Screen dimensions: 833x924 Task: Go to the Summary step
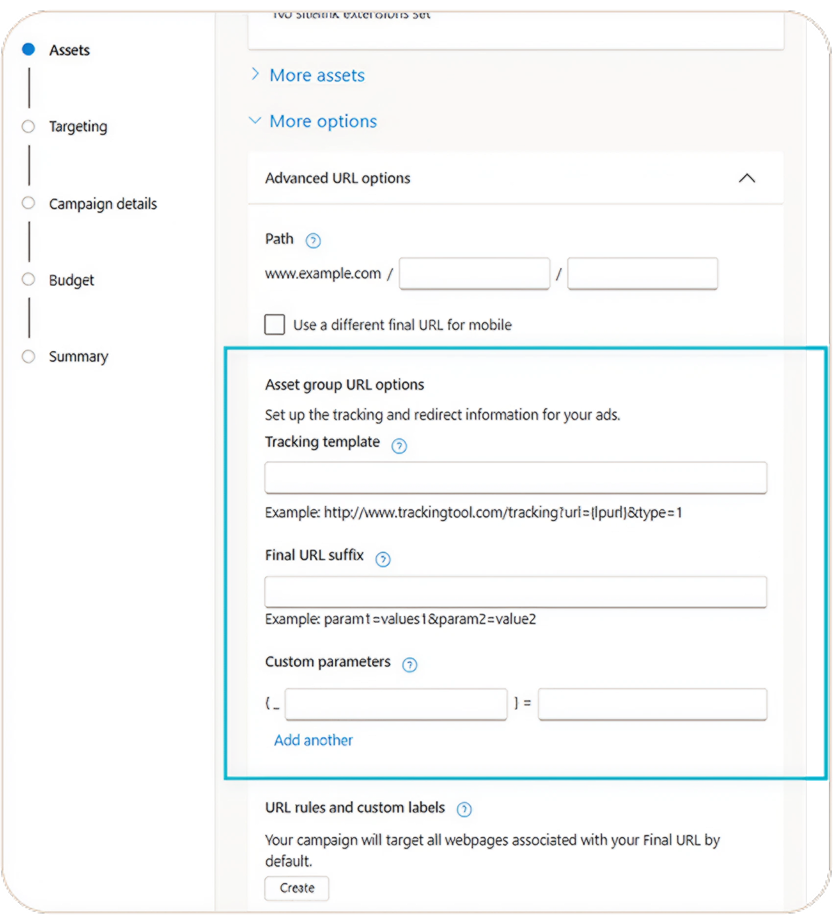tap(78, 356)
